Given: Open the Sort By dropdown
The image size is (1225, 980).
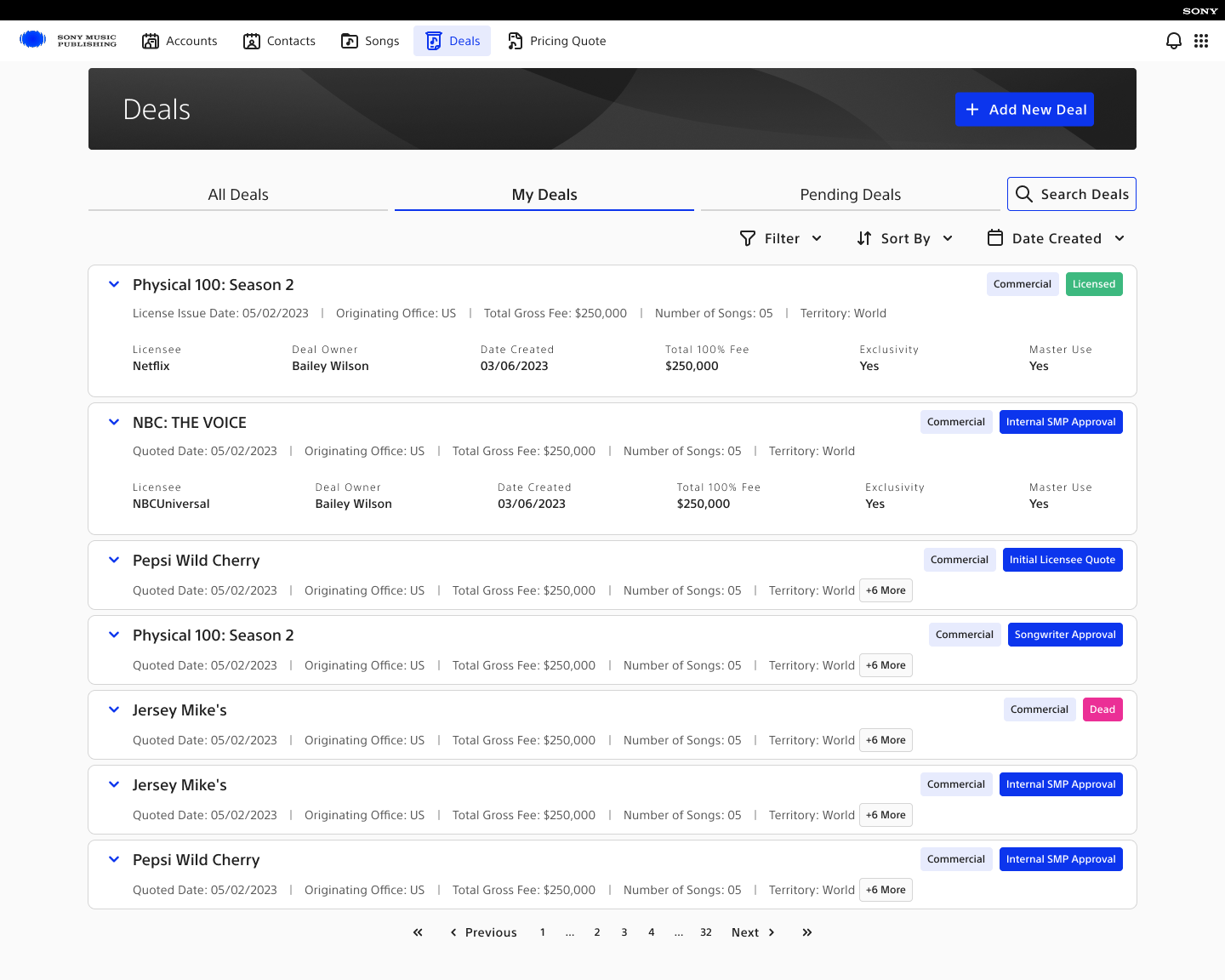Looking at the screenshot, I should coord(904,238).
